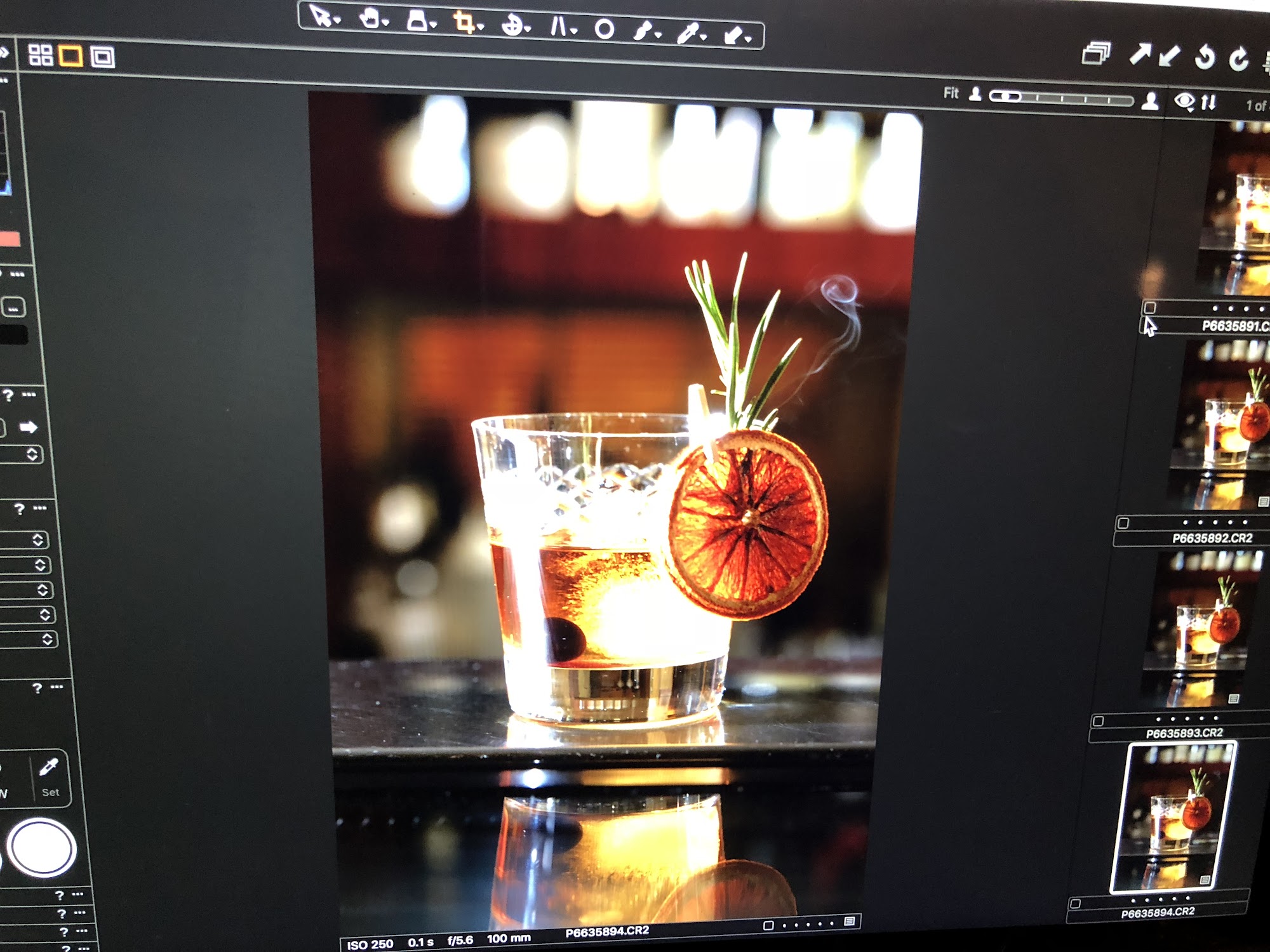Switch to the single-image viewer mode

click(x=70, y=56)
